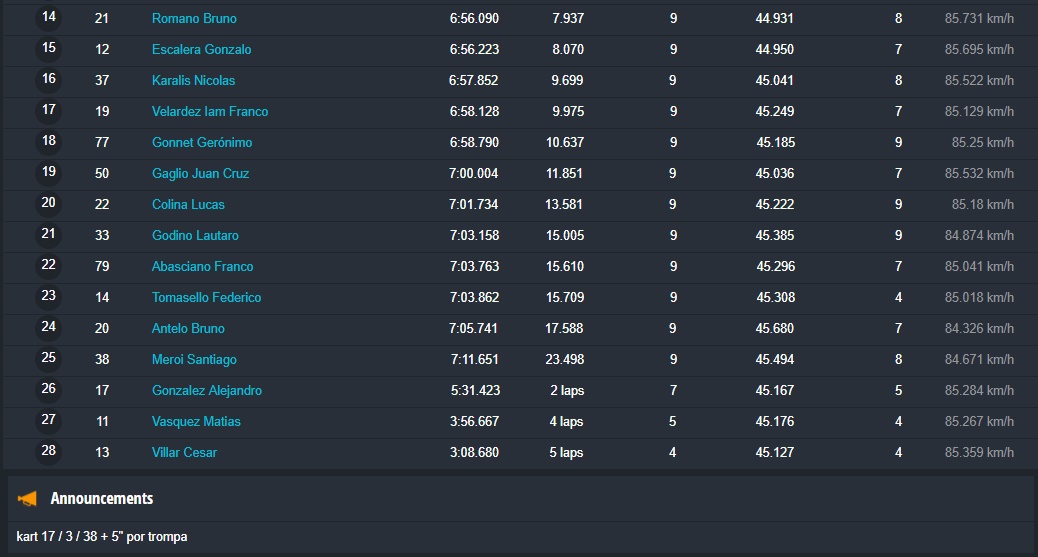Click the position 14 badge

click(48, 17)
